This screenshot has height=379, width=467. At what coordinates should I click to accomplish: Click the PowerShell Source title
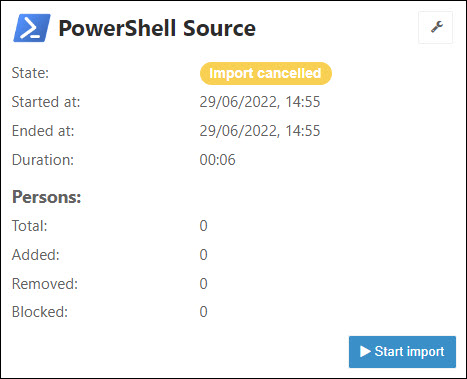point(157,28)
